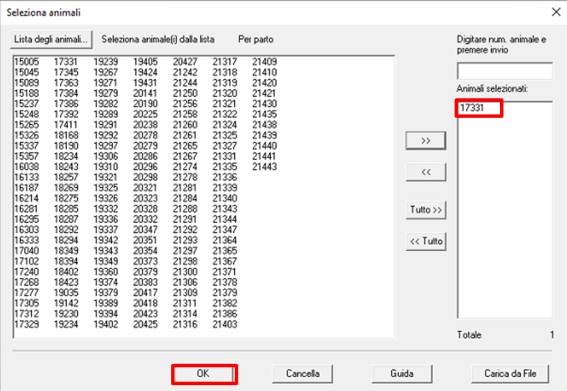Add all animals with Tutto >>
This screenshot has height=391, width=567.
click(x=426, y=210)
